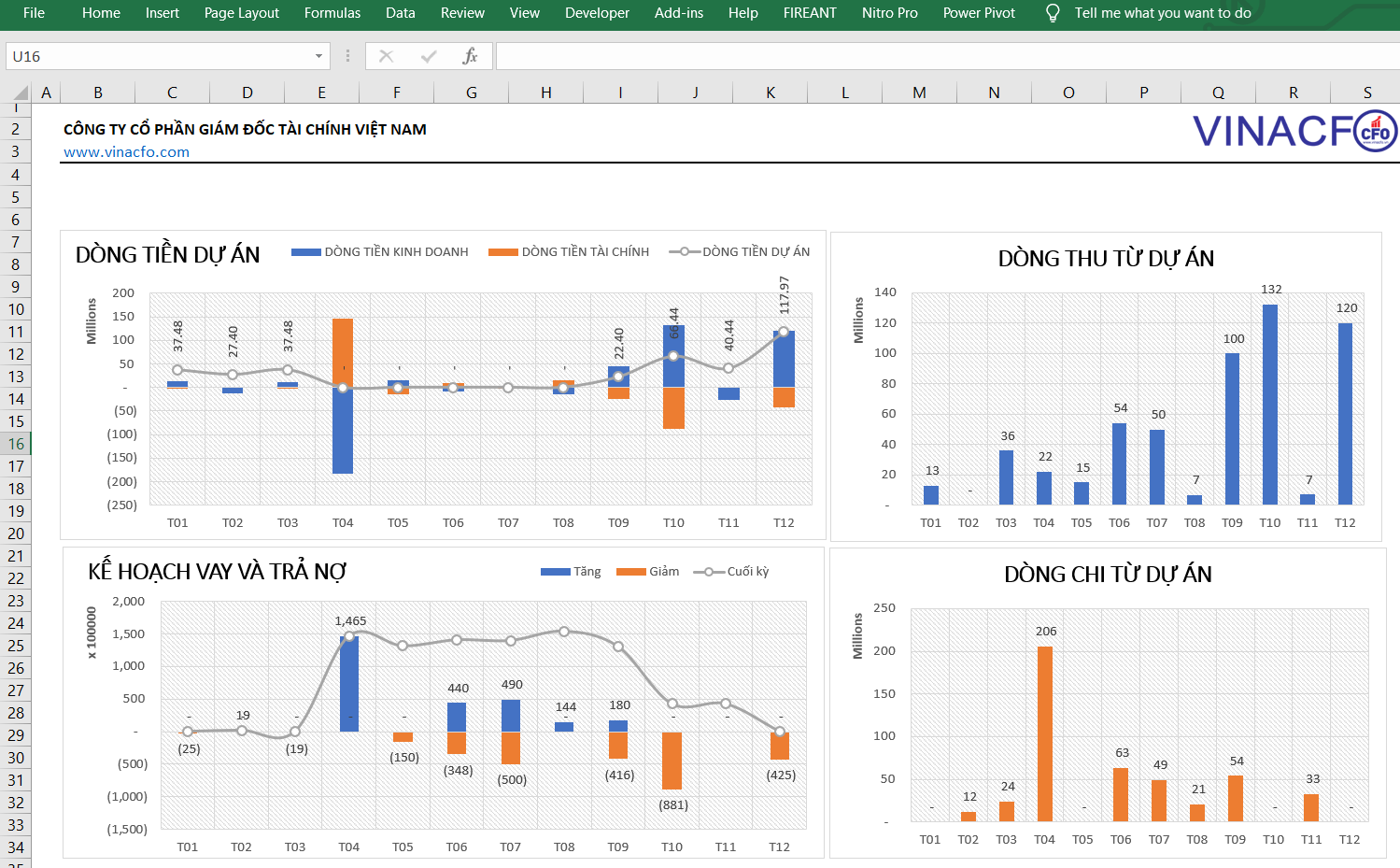The image size is (1400, 868).
Task: Open the Name Box dropdown
Action: (x=318, y=56)
